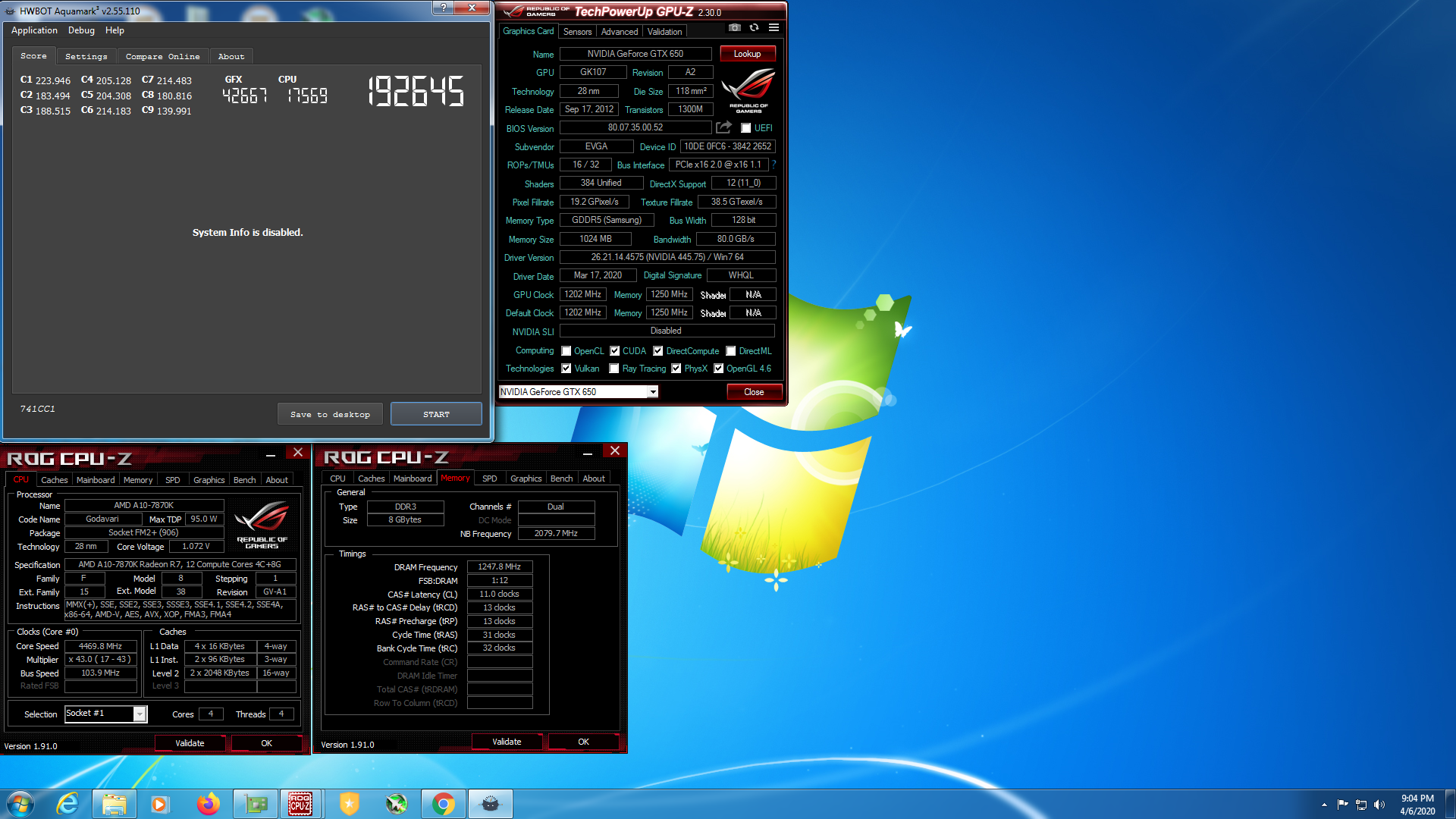
Task: Open SPD tab in CPU-Z Memory window
Action: point(490,479)
